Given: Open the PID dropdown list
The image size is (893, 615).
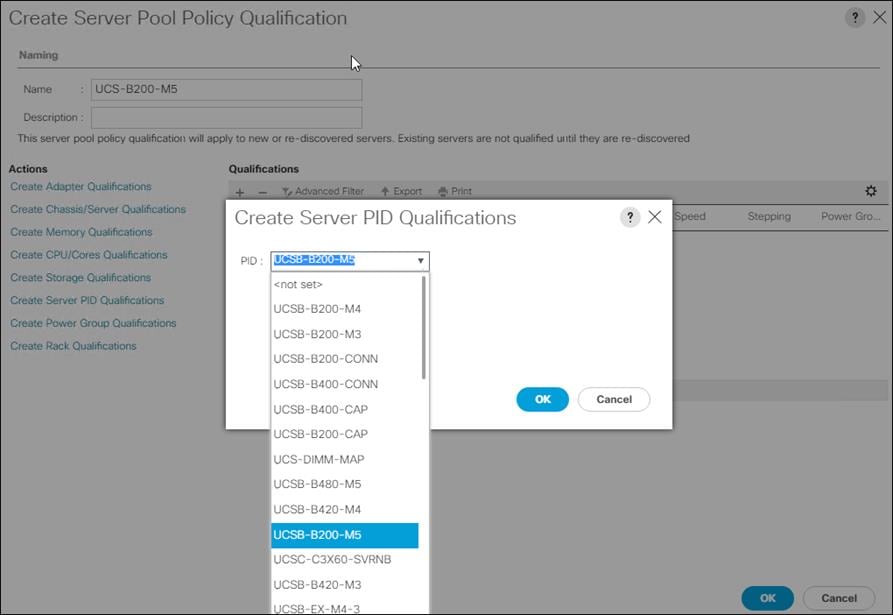Looking at the screenshot, I should coord(421,259).
